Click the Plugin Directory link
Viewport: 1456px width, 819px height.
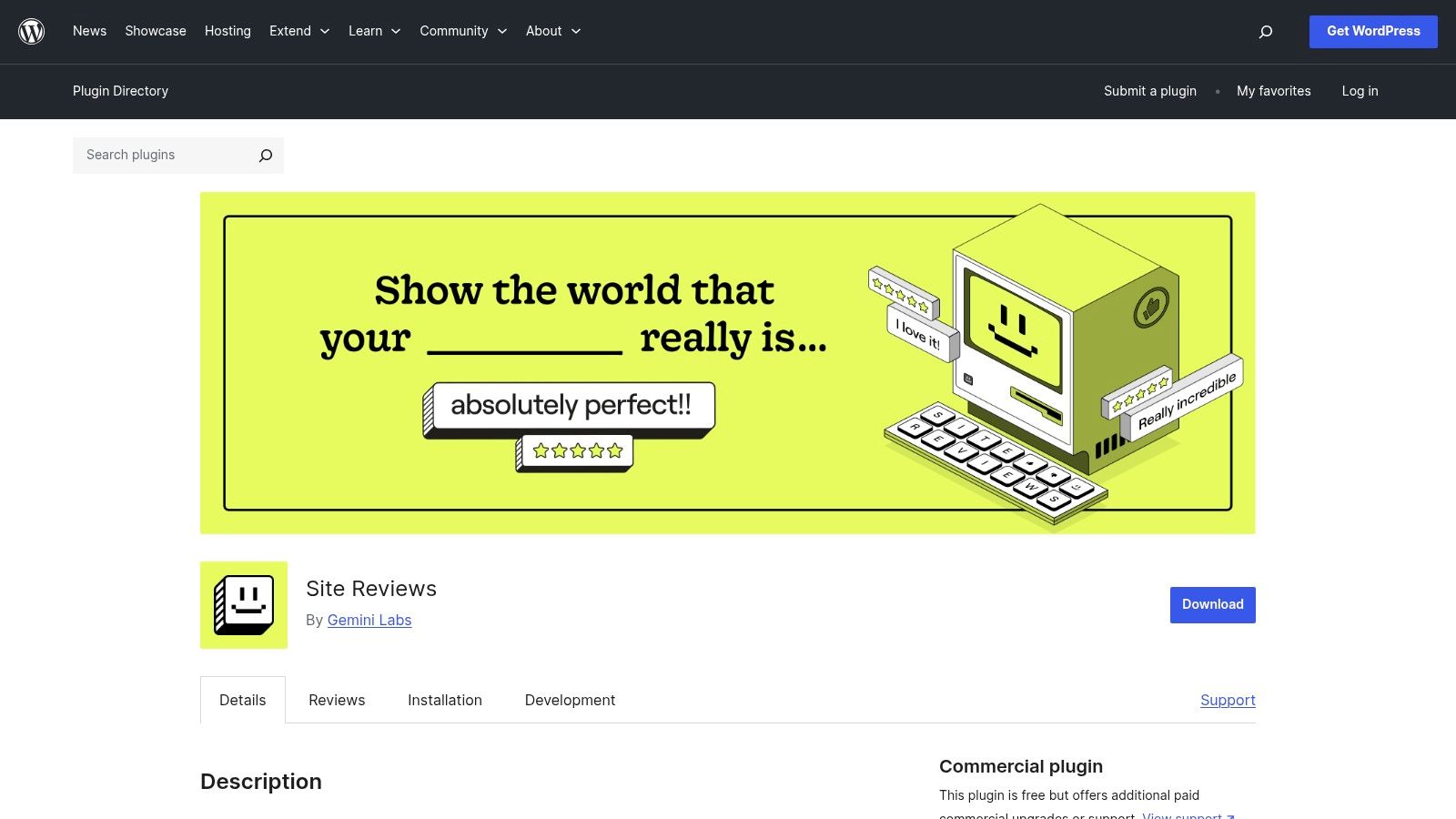click(x=120, y=91)
